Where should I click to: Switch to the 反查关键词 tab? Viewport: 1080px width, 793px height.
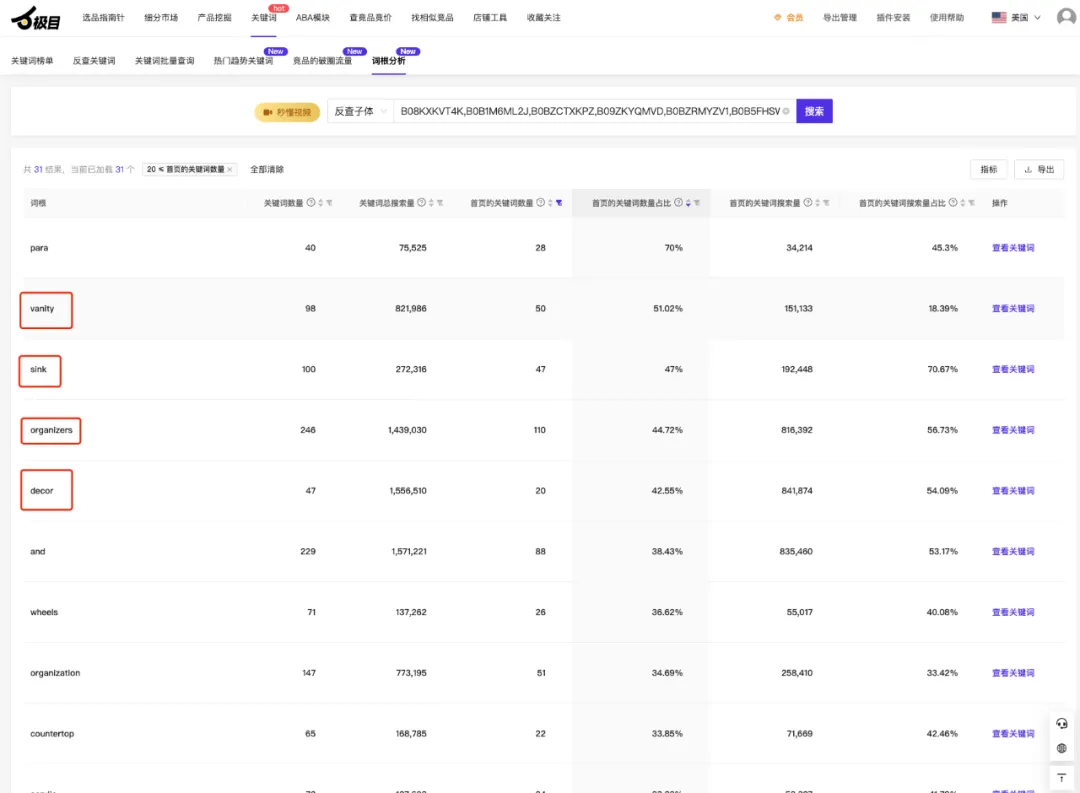point(94,61)
